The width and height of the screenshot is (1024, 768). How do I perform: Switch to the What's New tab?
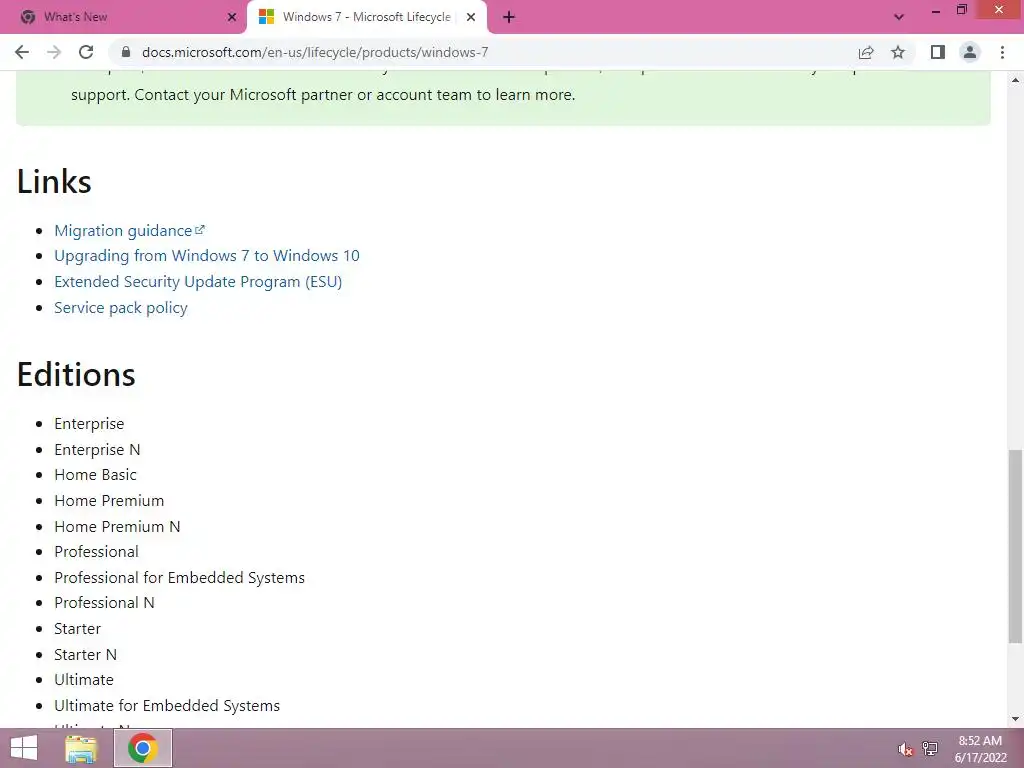pyautogui.click(x=124, y=17)
